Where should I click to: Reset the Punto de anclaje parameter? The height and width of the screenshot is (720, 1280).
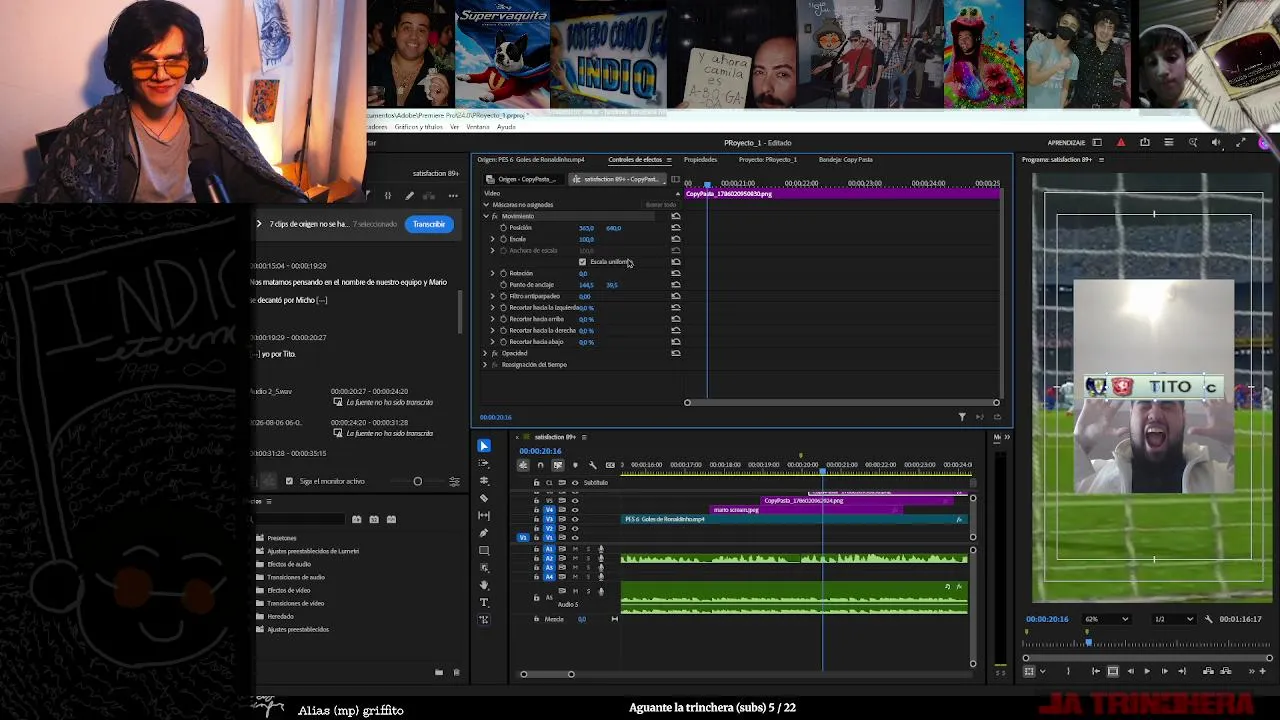click(676, 285)
